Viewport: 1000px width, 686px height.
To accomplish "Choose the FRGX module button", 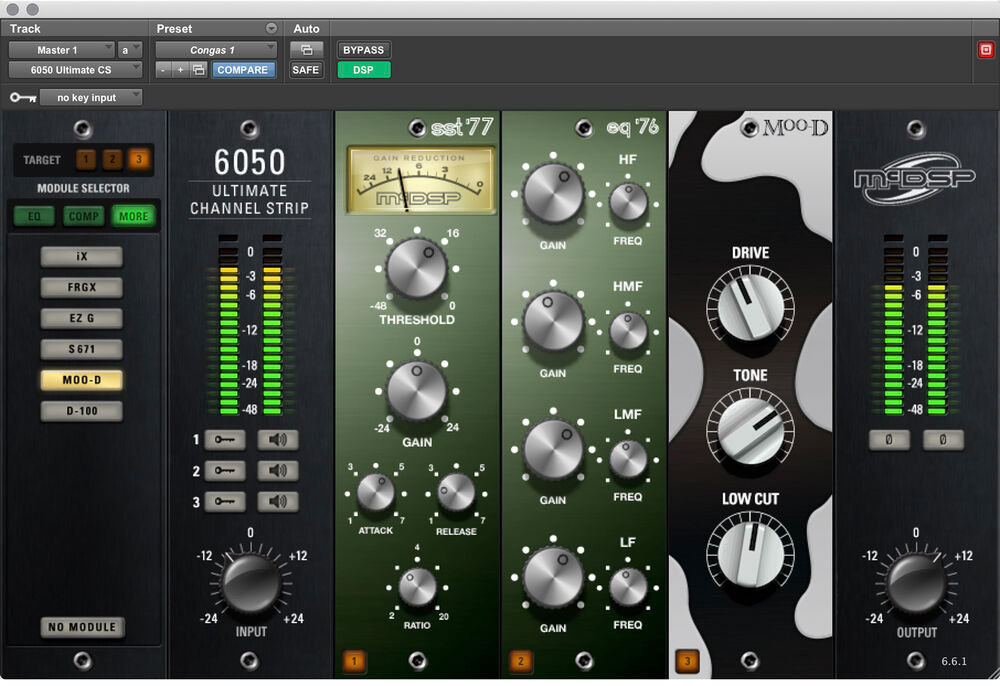I will [81, 288].
